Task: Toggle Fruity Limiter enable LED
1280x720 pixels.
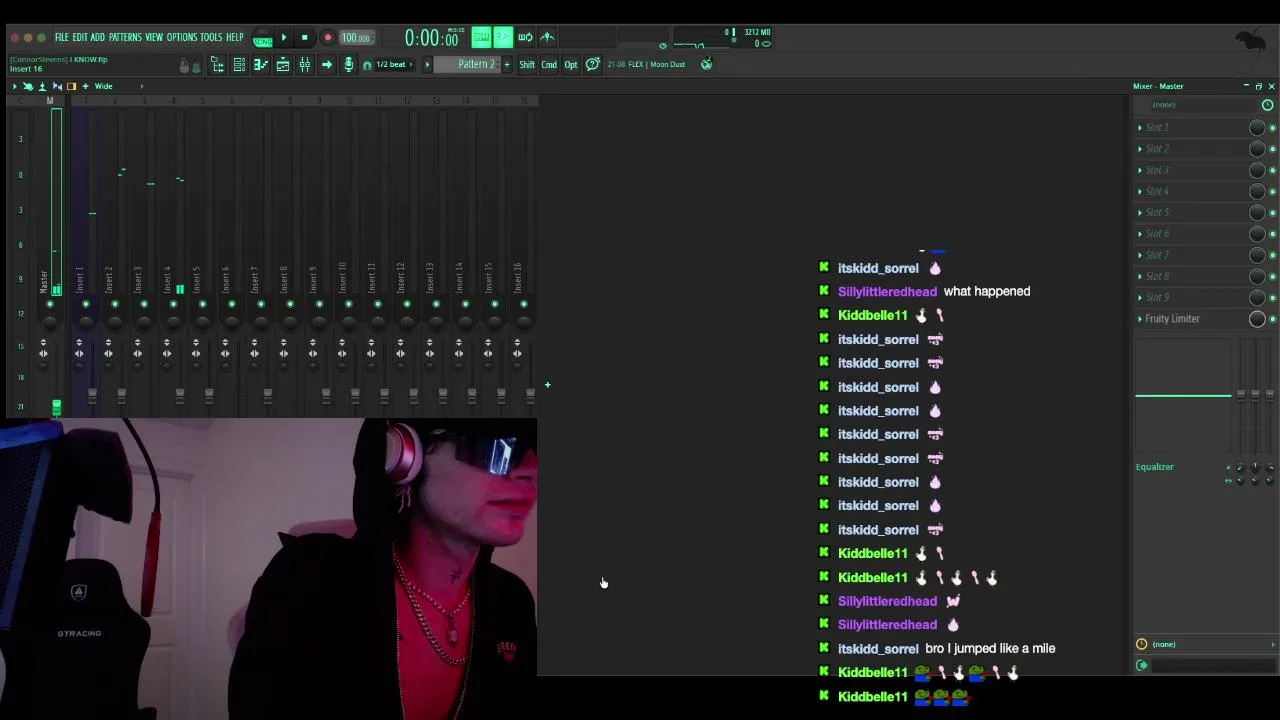Action: point(1272,319)
